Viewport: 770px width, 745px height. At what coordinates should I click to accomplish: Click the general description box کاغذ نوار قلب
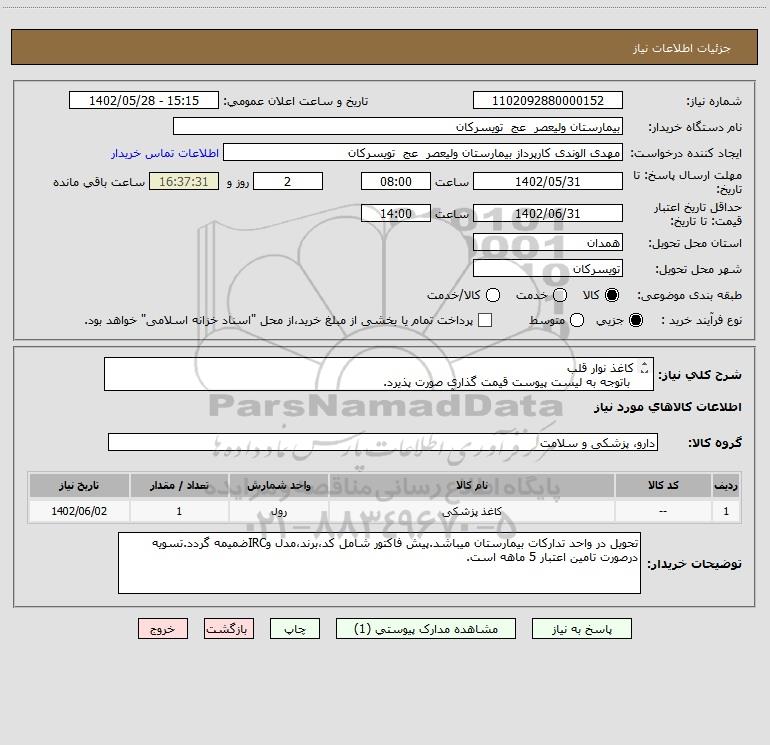click(x=379, y=374)
